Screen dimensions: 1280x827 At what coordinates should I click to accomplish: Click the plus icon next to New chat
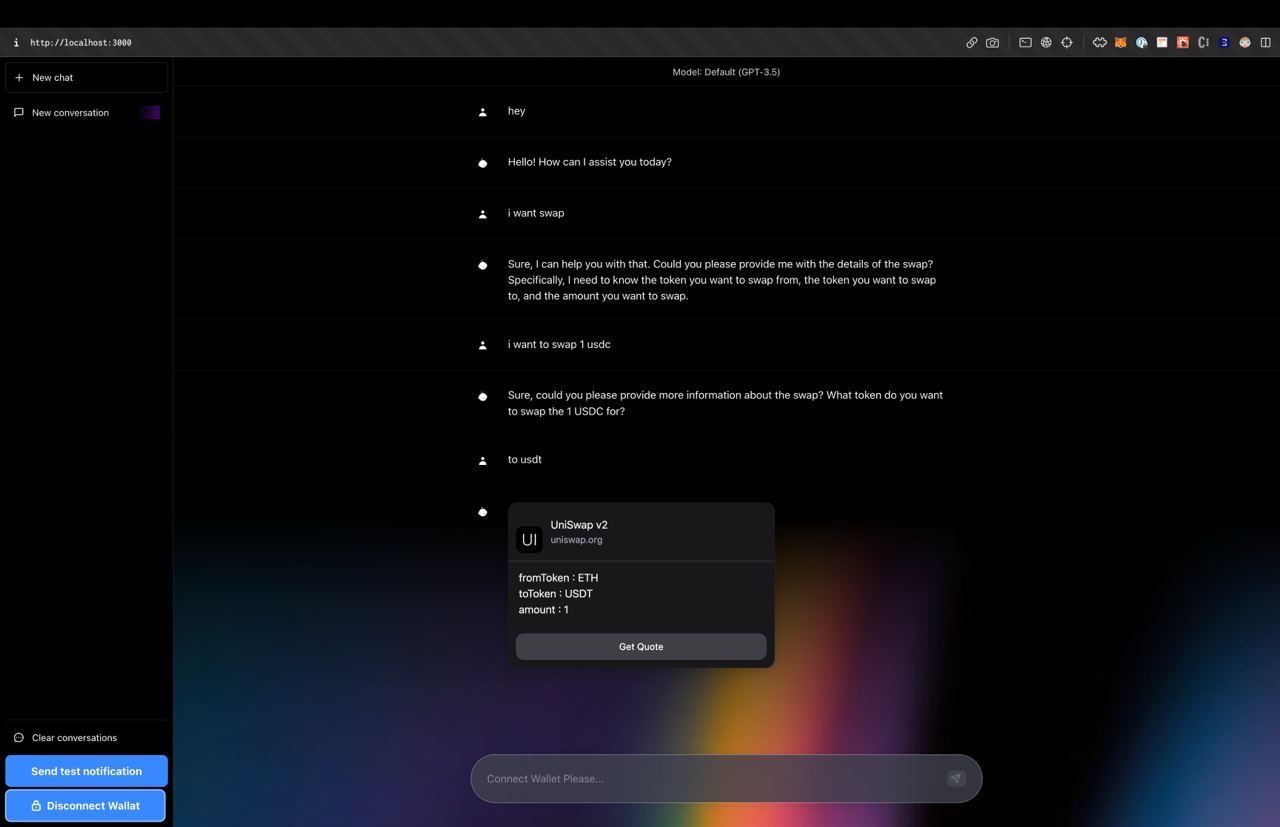pyautogui.click(x=19, y=77)
